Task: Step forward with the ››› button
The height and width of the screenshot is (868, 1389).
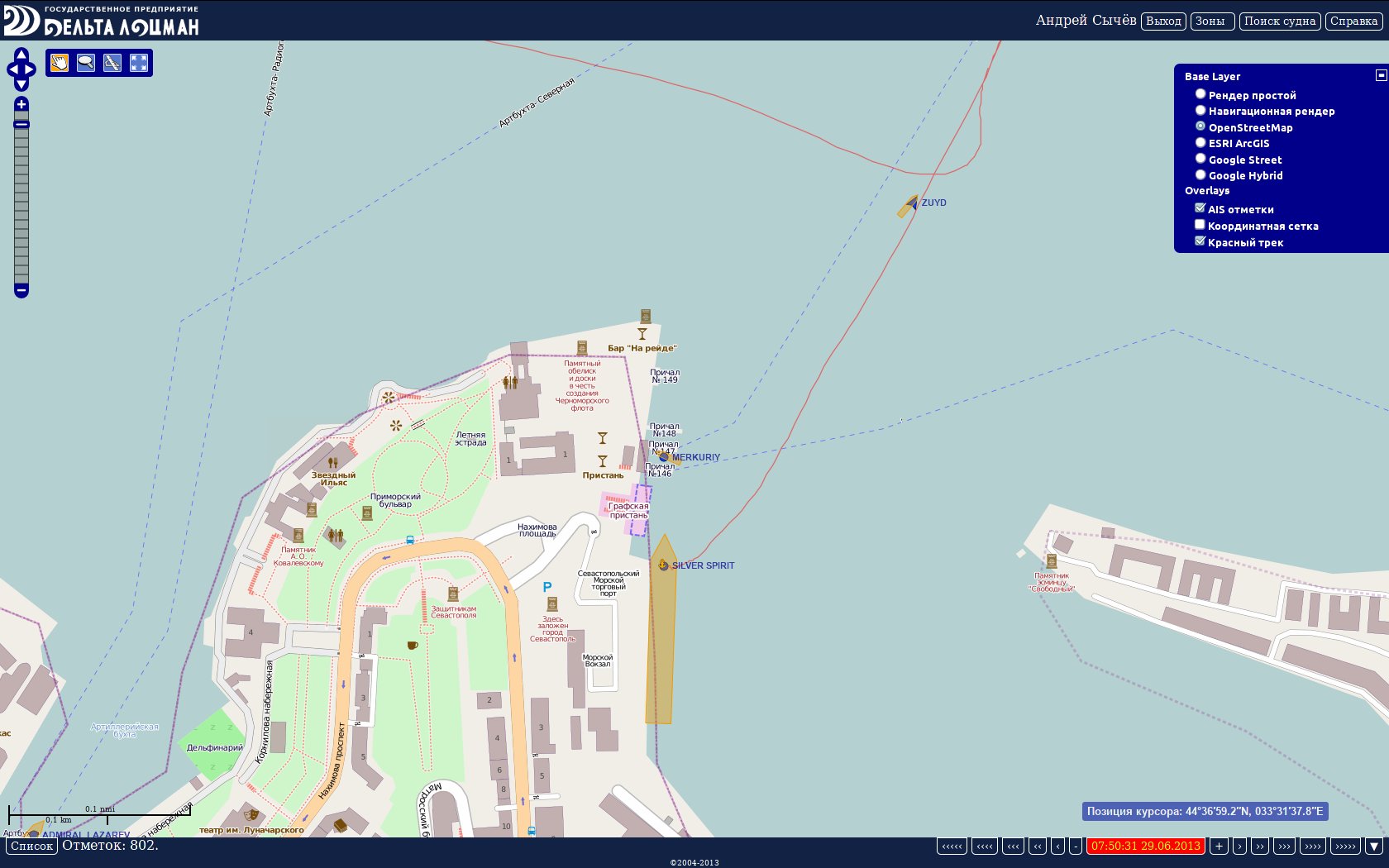Action: click(x=1284, y=846)
